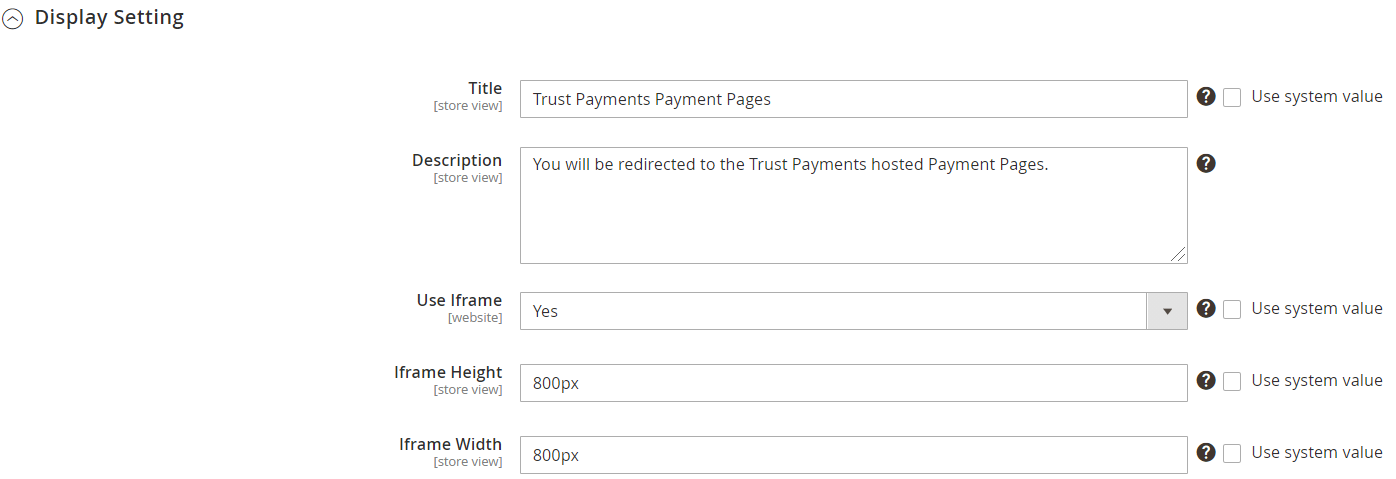Select the Iframe Height input field
This screenshot has width=1396, height=479.
point(853,383)
